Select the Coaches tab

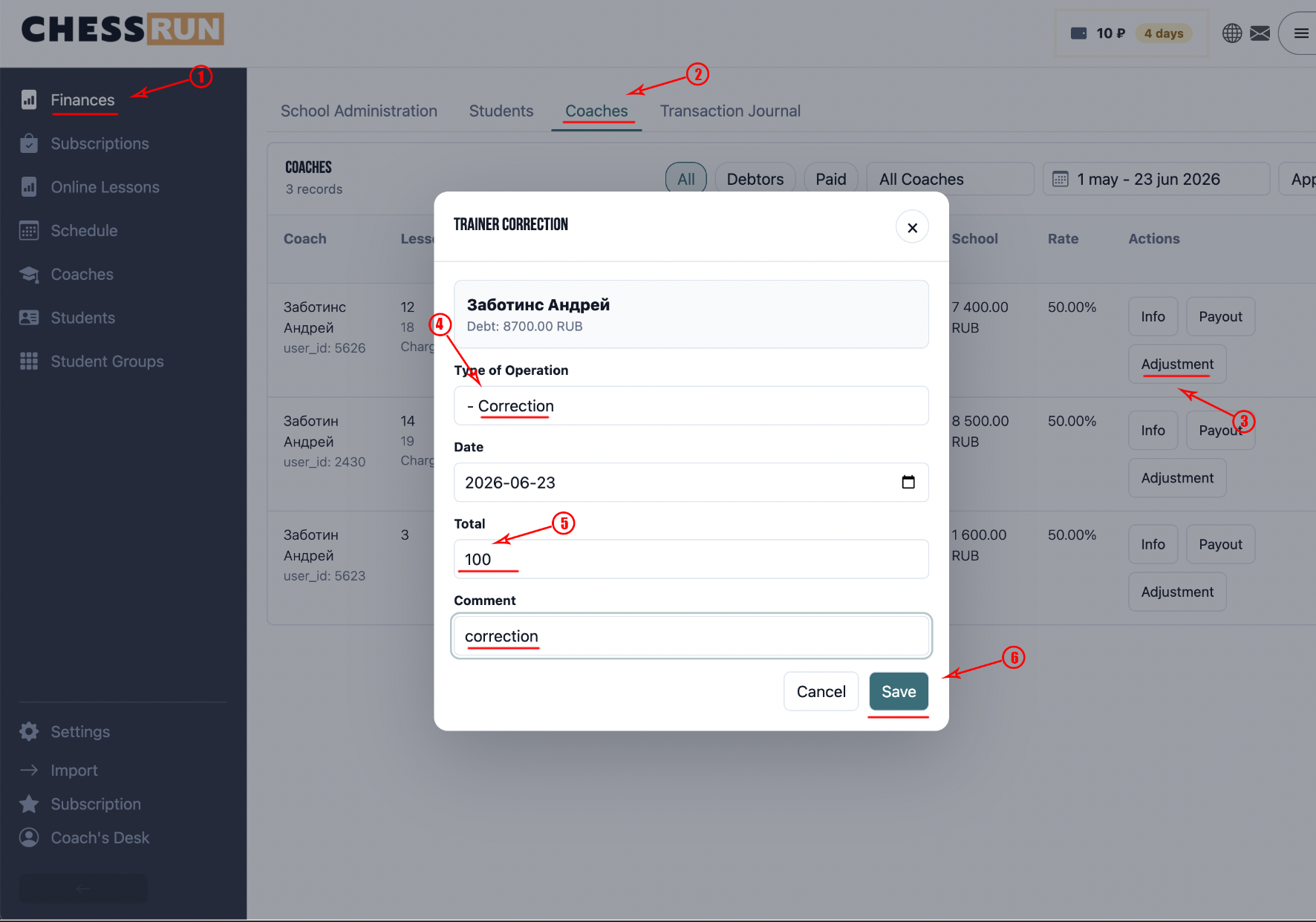[x=596, y=111]
